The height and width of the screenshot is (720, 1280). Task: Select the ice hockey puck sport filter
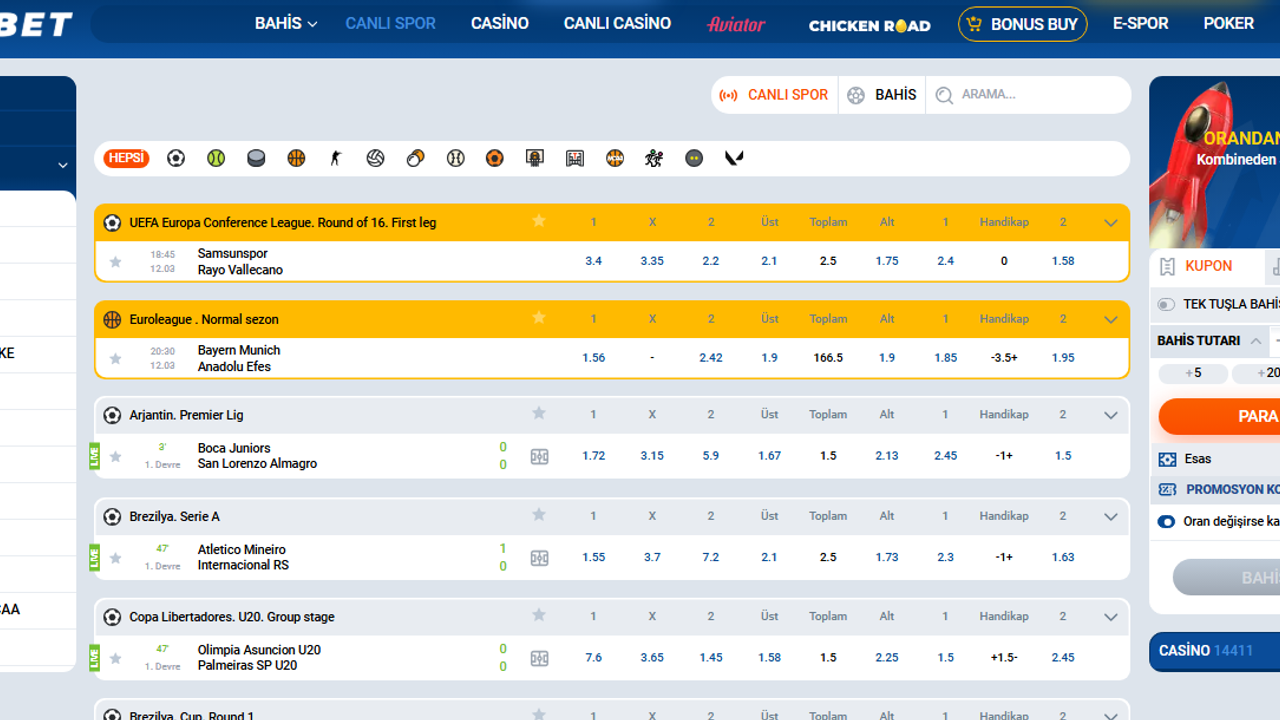pos(256,158)
